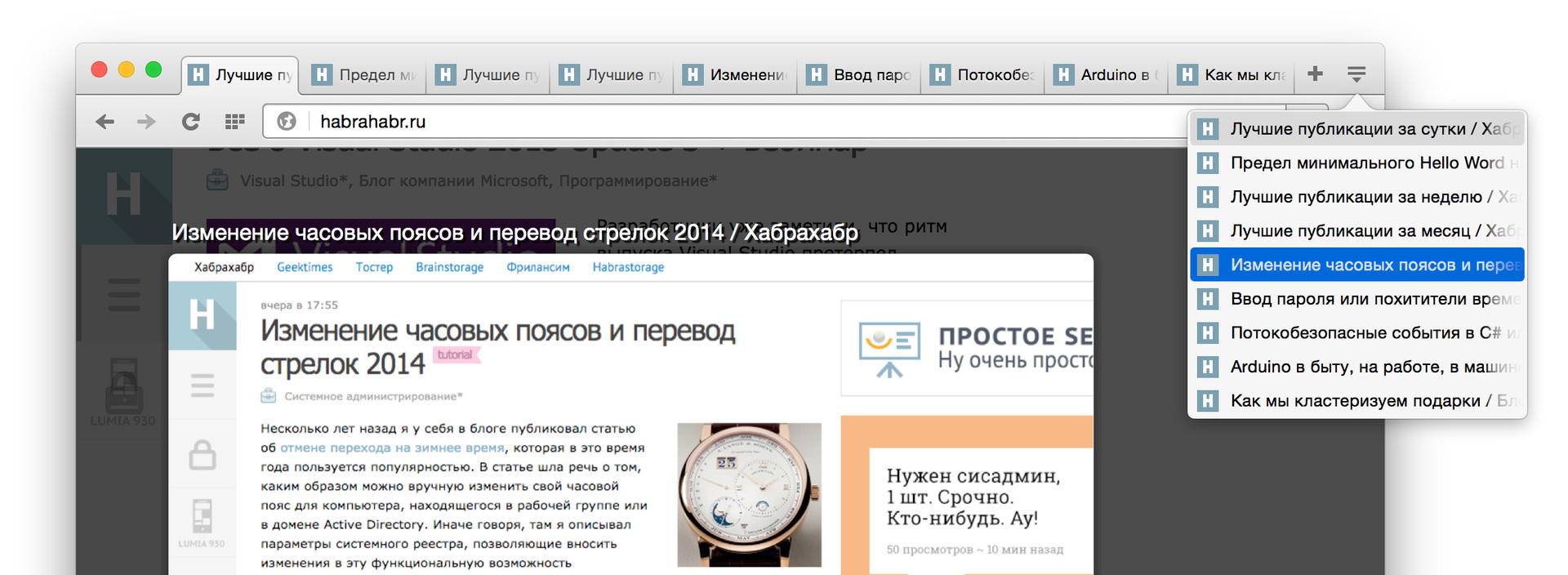
Task: Switch to the 'Потокобез' tab
Action: [x=982, y=75]
